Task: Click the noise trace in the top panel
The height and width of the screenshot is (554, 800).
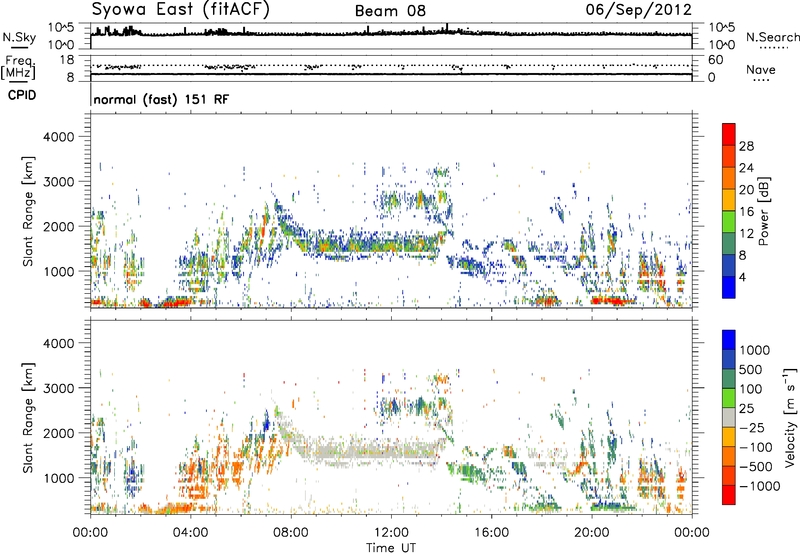Action: (x=391, y=34)
